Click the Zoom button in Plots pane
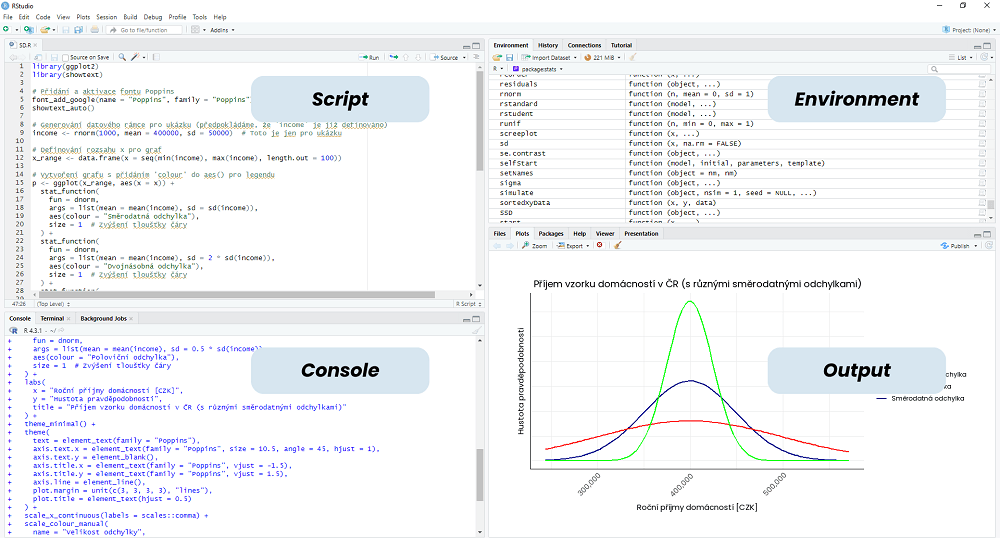The height and width of the screenshot is (538, 1000). 534,246
